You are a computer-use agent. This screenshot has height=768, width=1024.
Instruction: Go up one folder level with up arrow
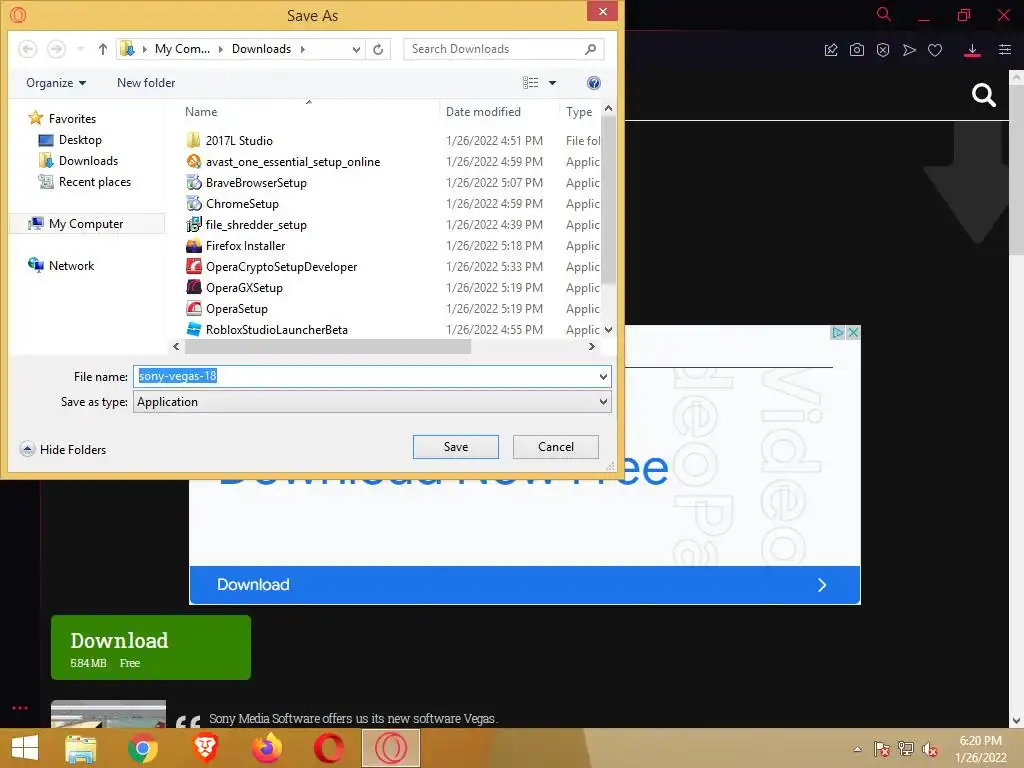pyautogui.click(x=103, y=49)
